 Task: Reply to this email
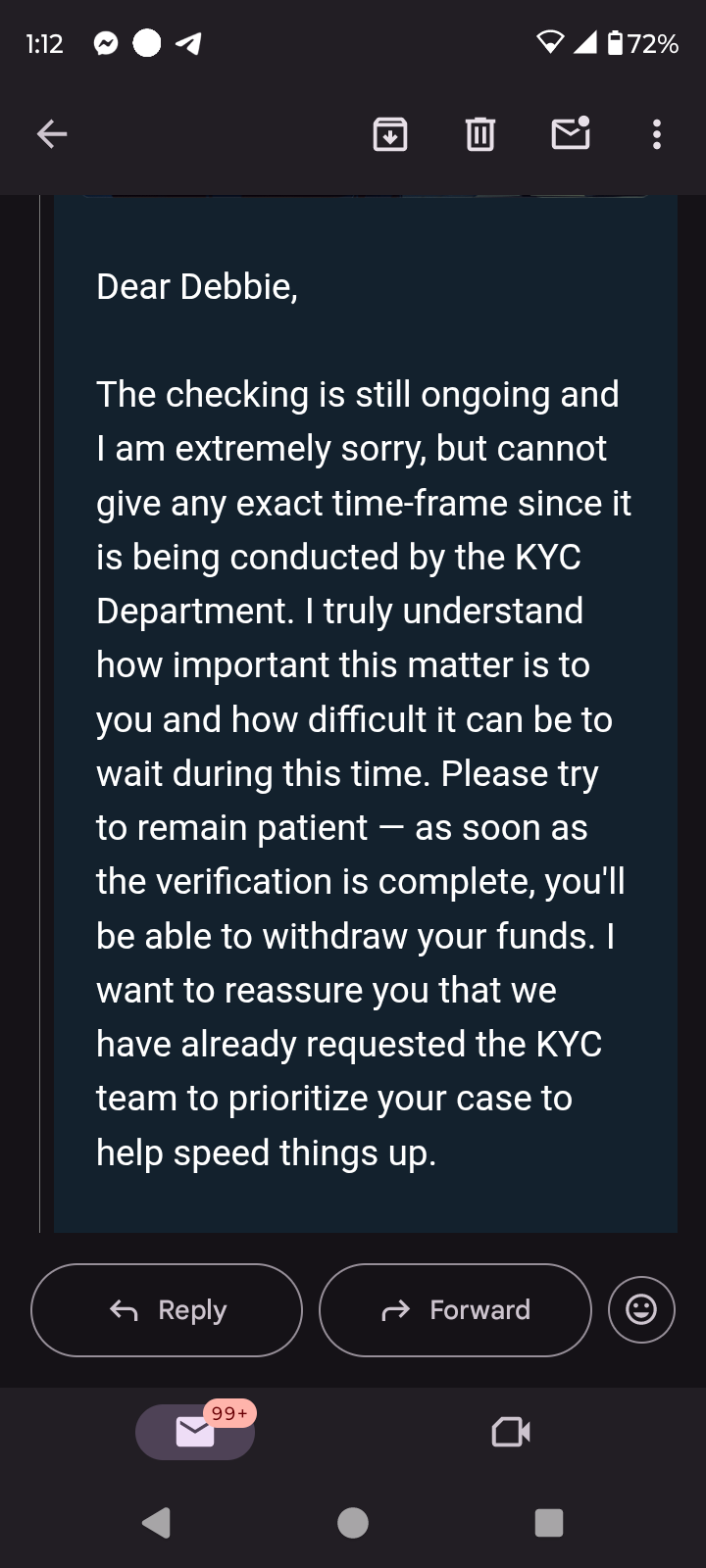[167, 1310]
